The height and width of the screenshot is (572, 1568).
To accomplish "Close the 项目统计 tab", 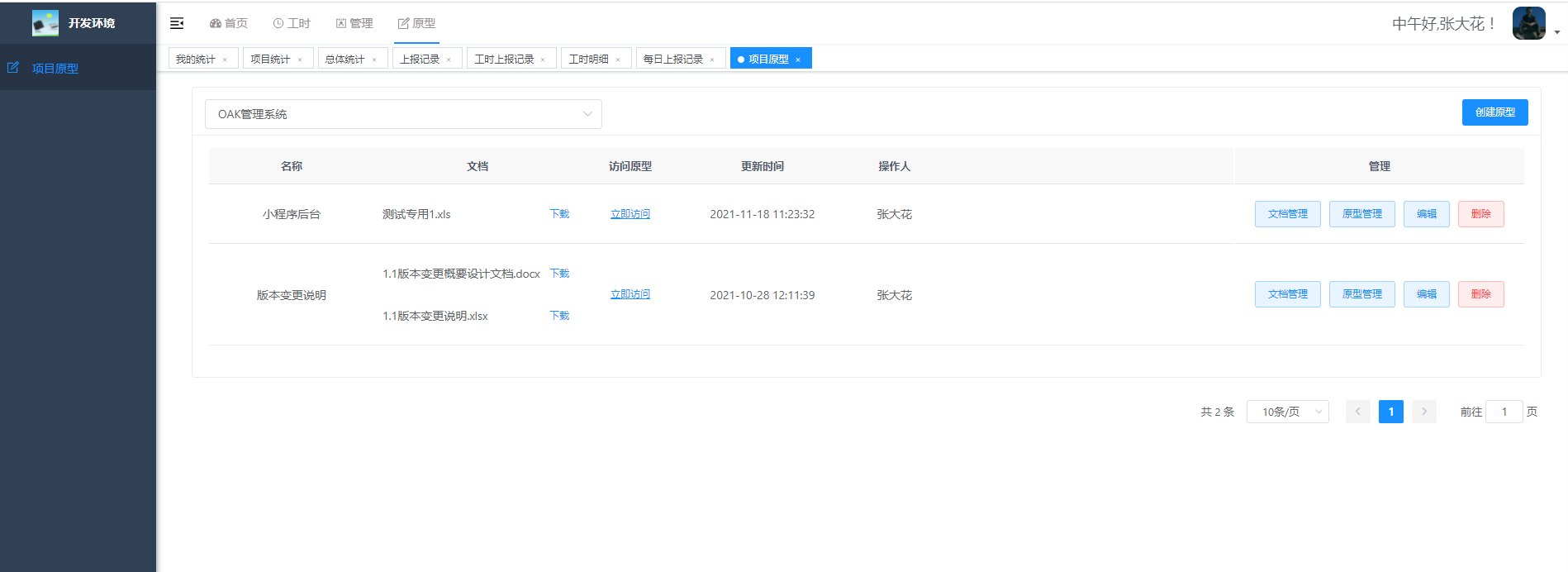I will (x=300, y=60).
